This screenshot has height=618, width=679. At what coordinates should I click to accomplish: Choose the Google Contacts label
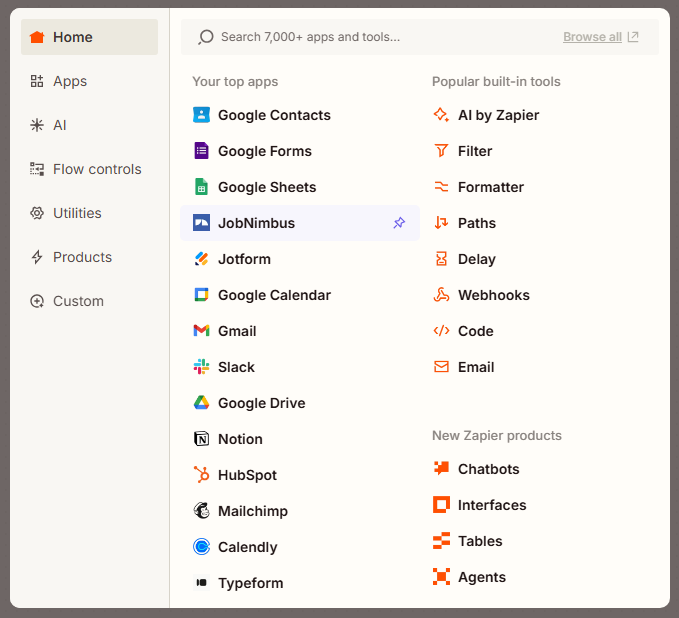tap(274, 115)
